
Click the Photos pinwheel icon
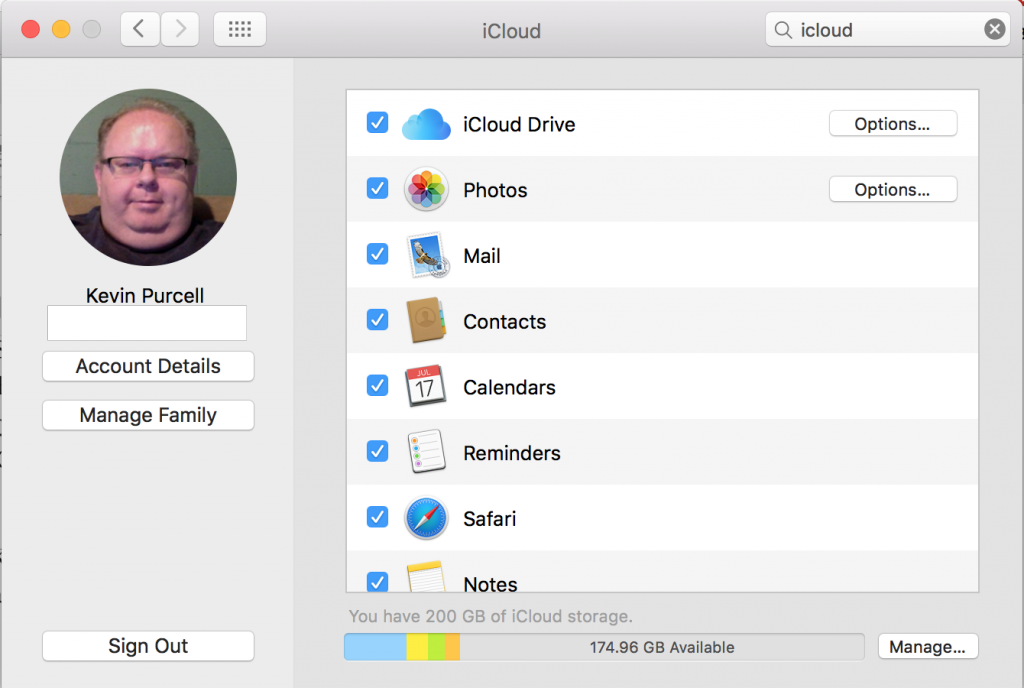(426, 189)
